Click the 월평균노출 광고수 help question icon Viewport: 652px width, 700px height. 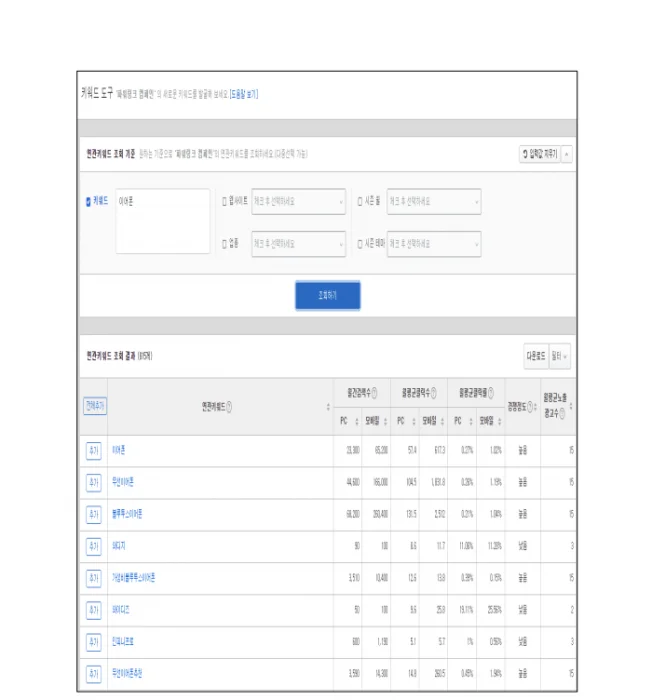click(x=562, y=414)
